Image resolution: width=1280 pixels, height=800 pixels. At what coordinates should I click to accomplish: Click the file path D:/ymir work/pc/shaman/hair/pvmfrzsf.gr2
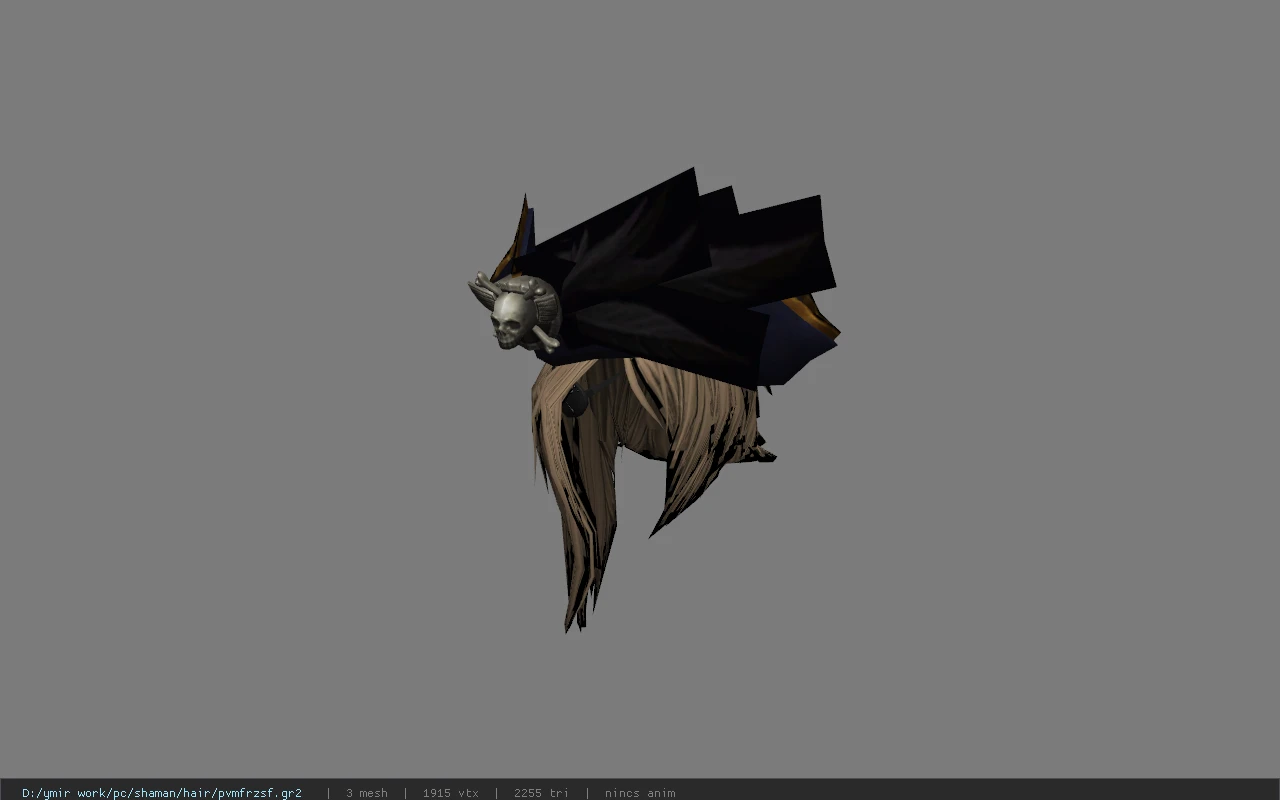tap(162, 793)
